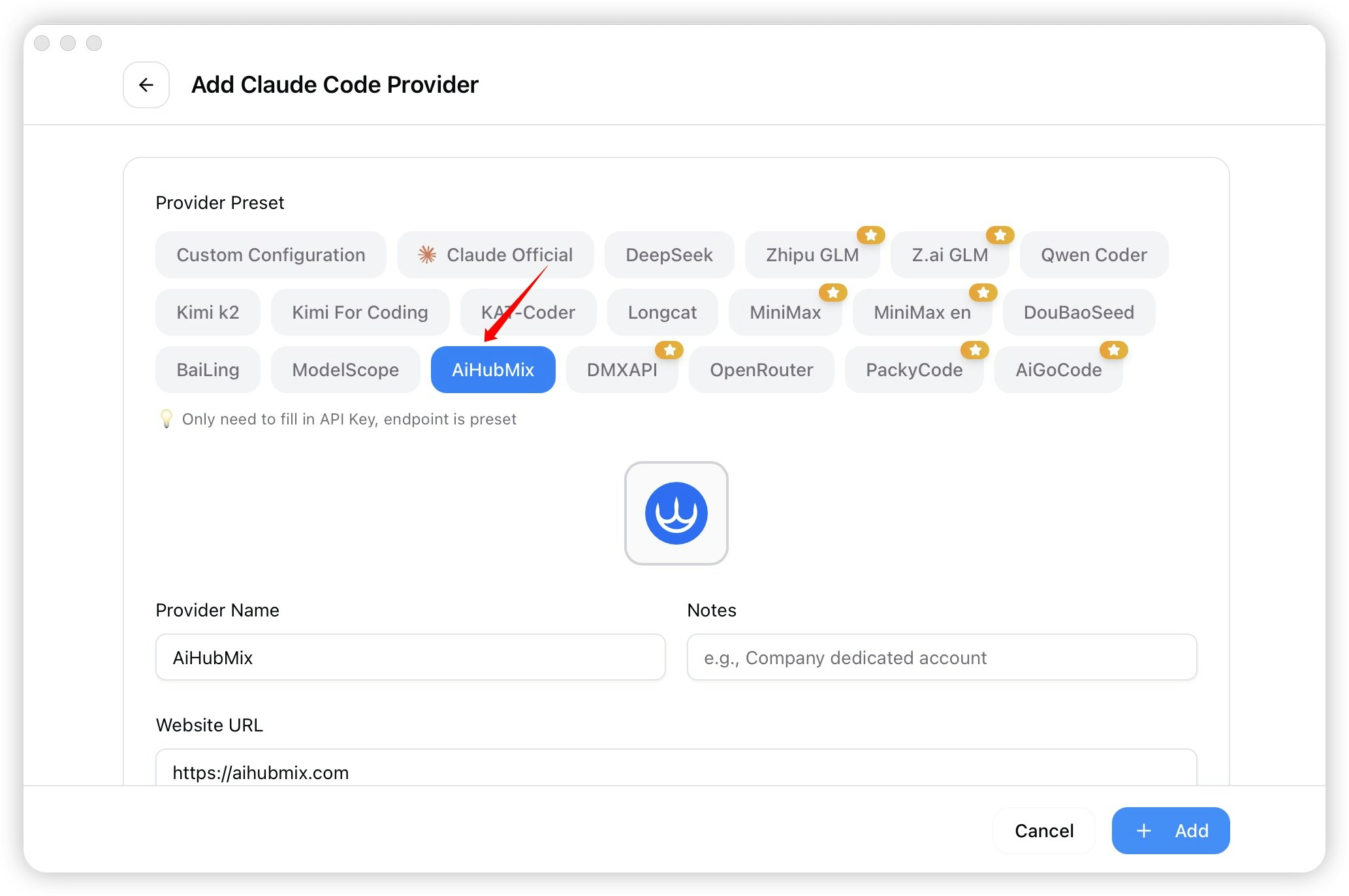This screenshot has width=1349, height=896.
Task: Select the MiniMax en preset
Action: (x=922, y=312)
